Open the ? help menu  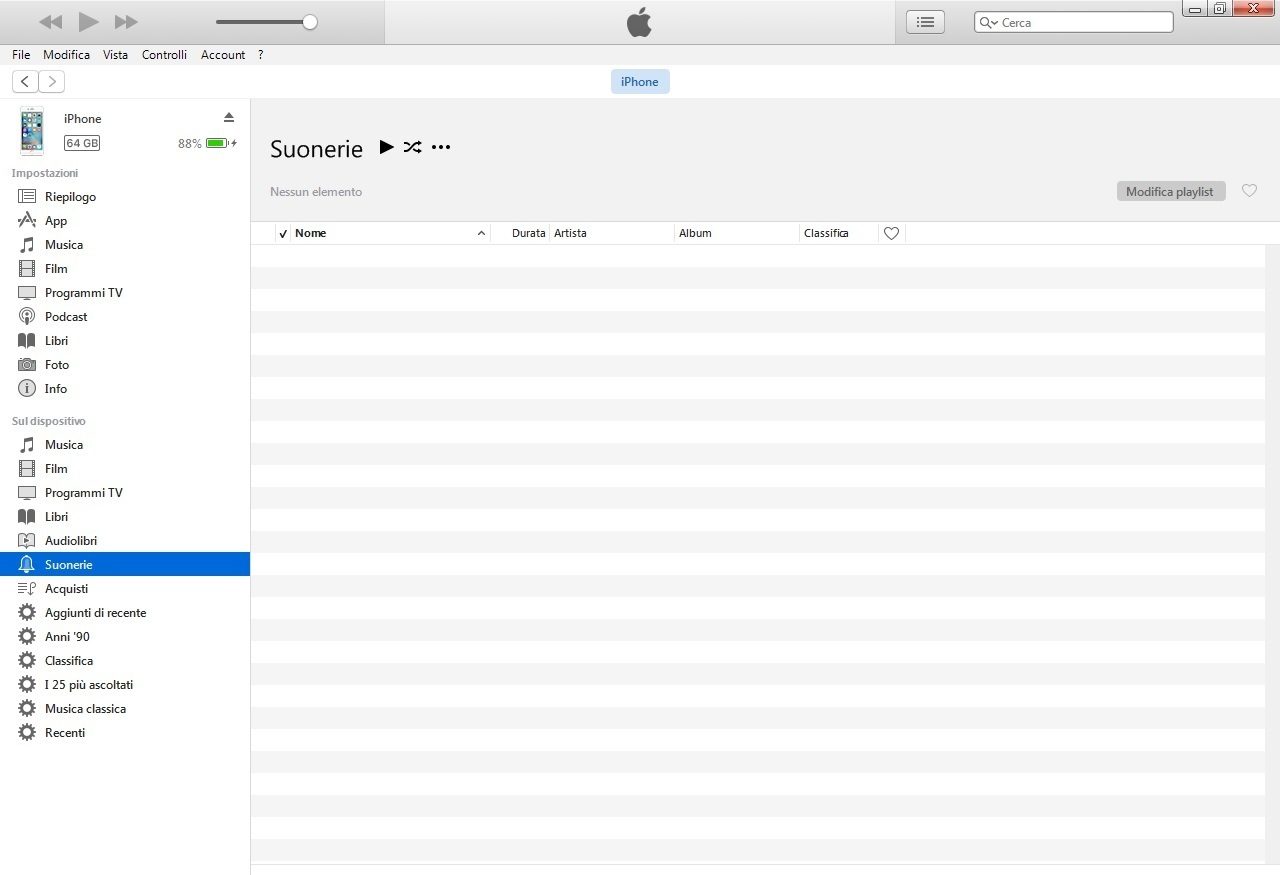click(x=261, y=55)
